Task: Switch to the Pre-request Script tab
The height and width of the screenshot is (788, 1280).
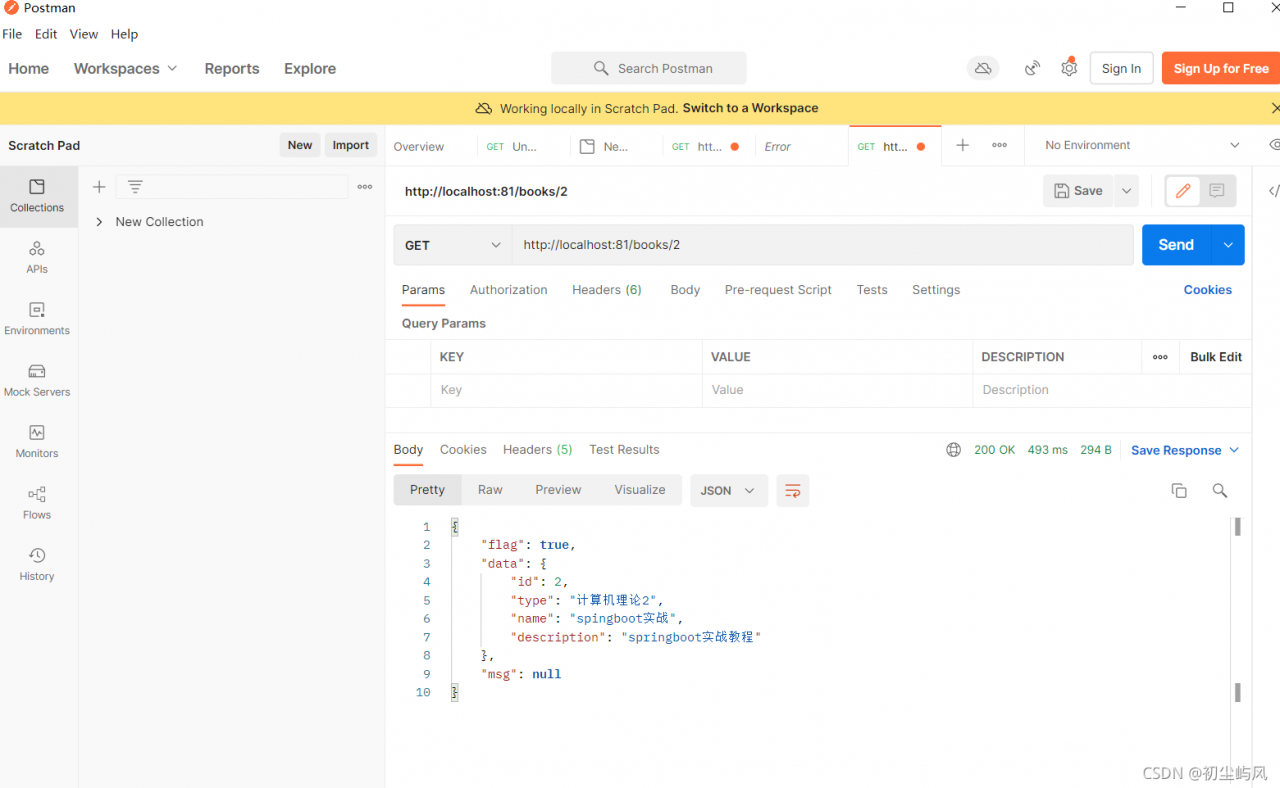Action: pos(778,290)
